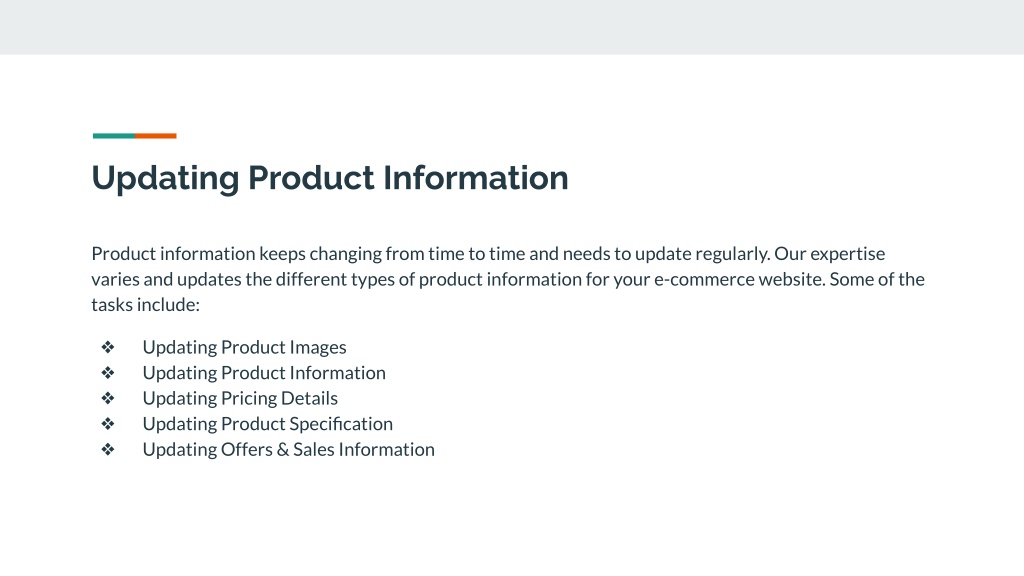Click the word Information in the heading

click(x=475, y=178)
